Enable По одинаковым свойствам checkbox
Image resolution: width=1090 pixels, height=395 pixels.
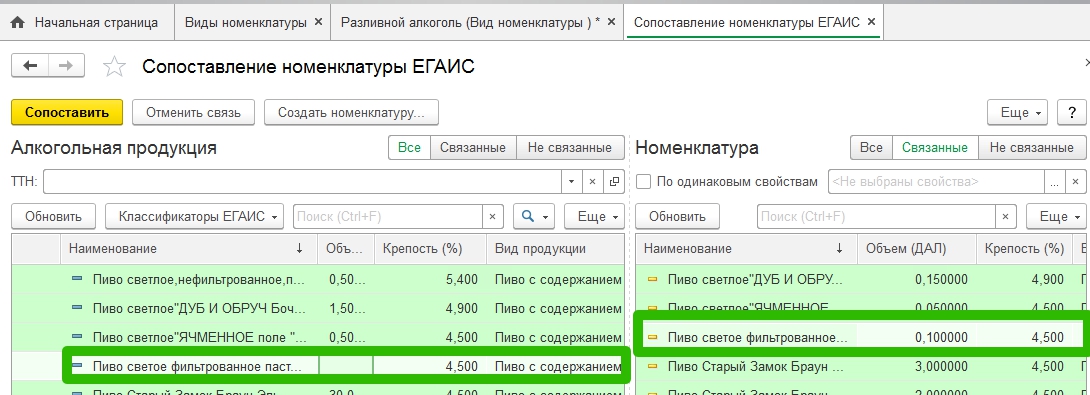(x=644, y=182)
